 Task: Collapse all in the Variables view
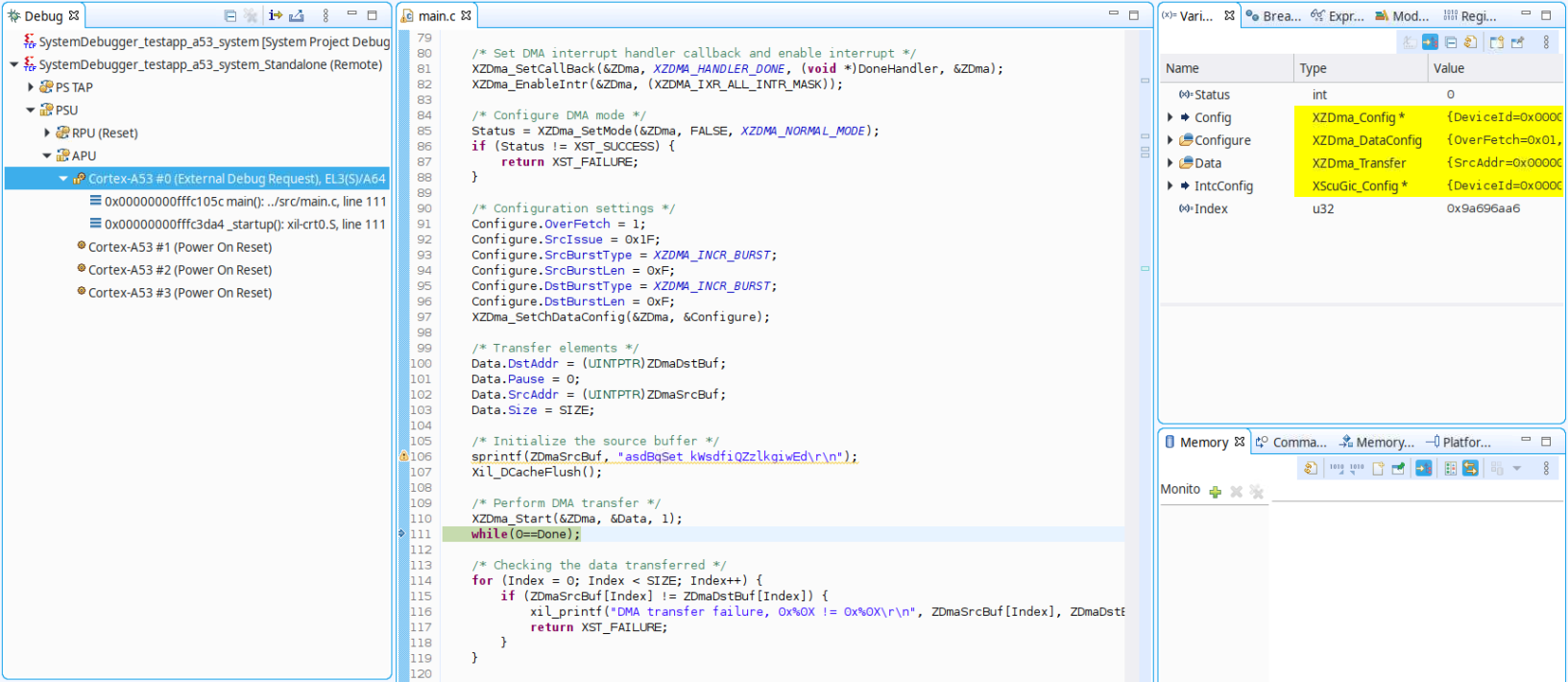point(1451,42)
